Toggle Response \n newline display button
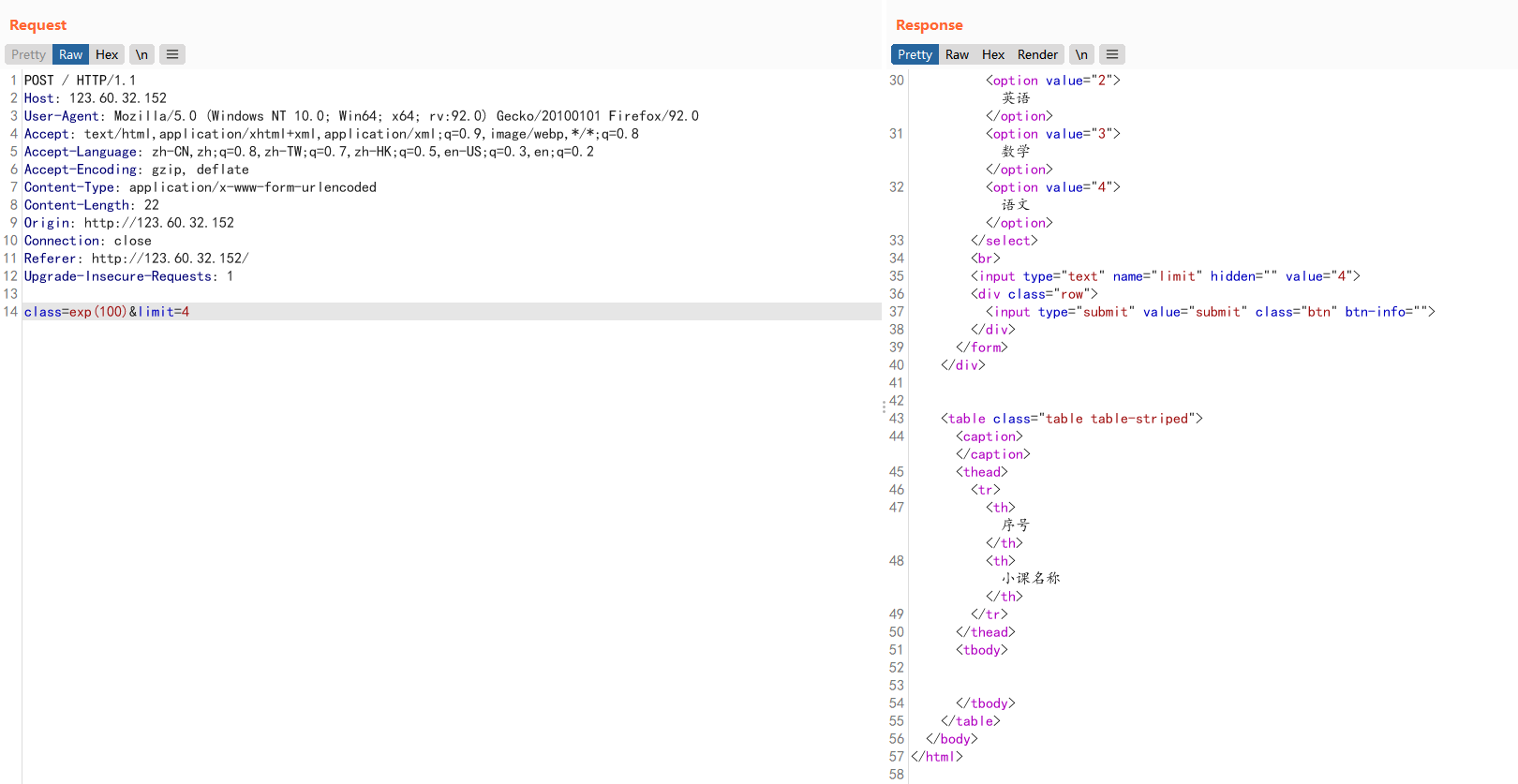Screen dimensions: 1518x784 1081,54
